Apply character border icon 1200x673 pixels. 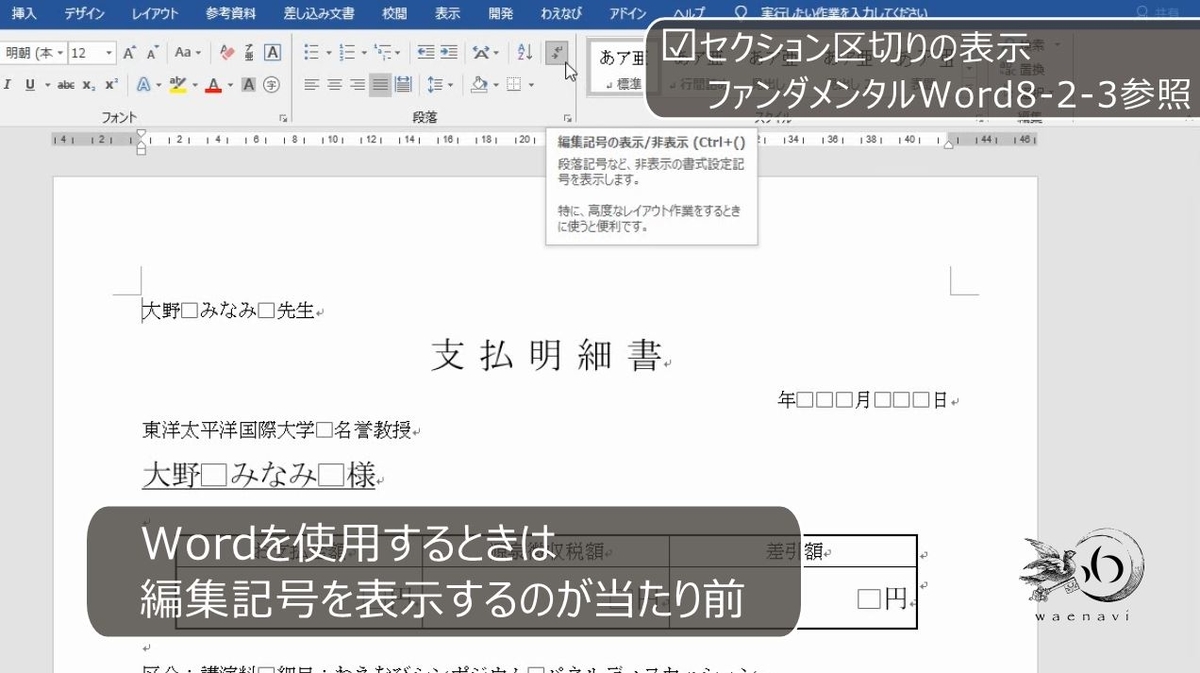272,53
